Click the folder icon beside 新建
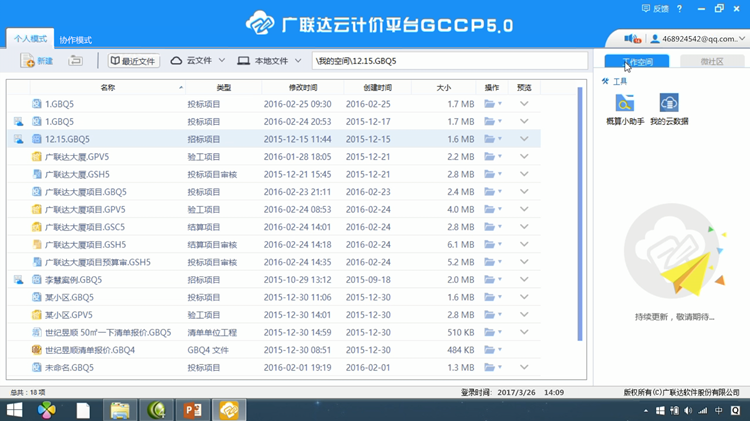Screen dimensions: 750x421 click(x=75, y=61)
